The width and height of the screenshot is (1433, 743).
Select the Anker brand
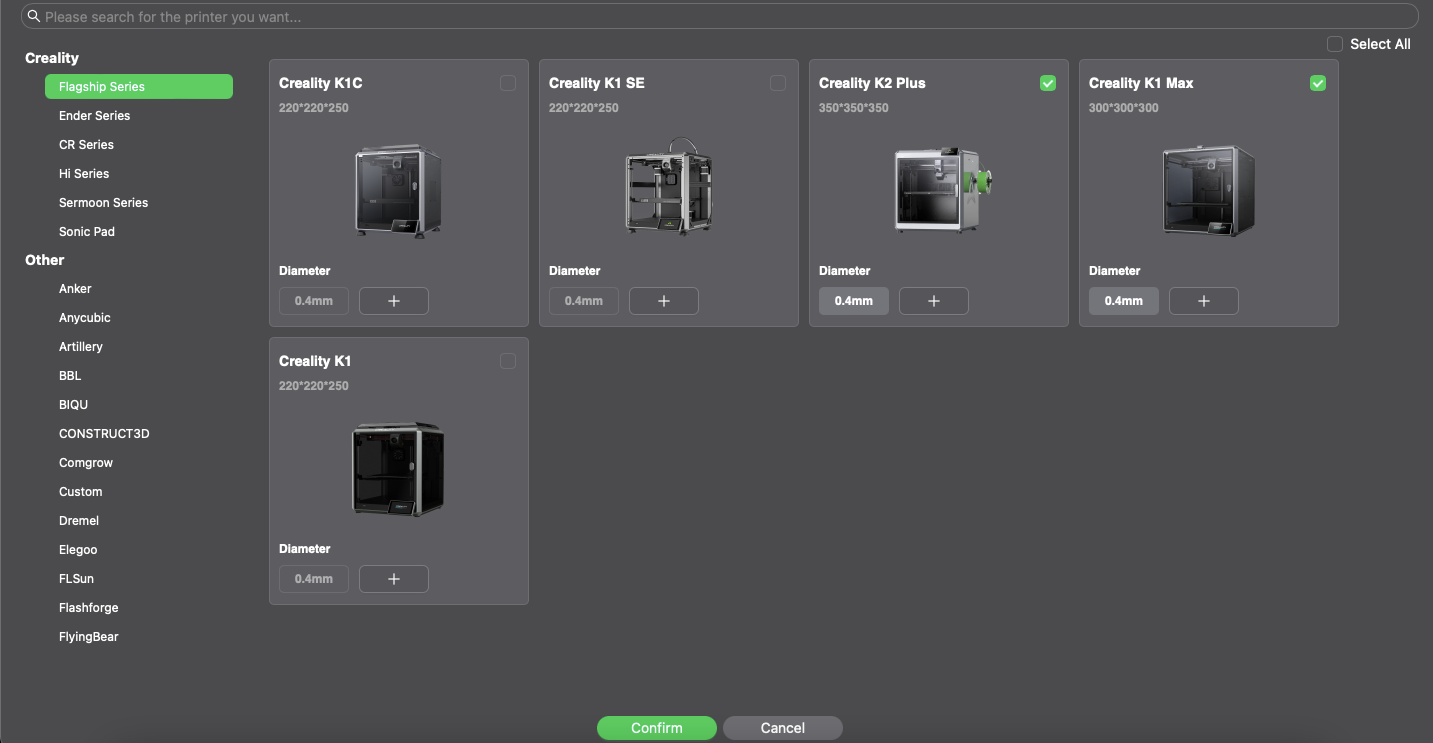tap(75, 289)
